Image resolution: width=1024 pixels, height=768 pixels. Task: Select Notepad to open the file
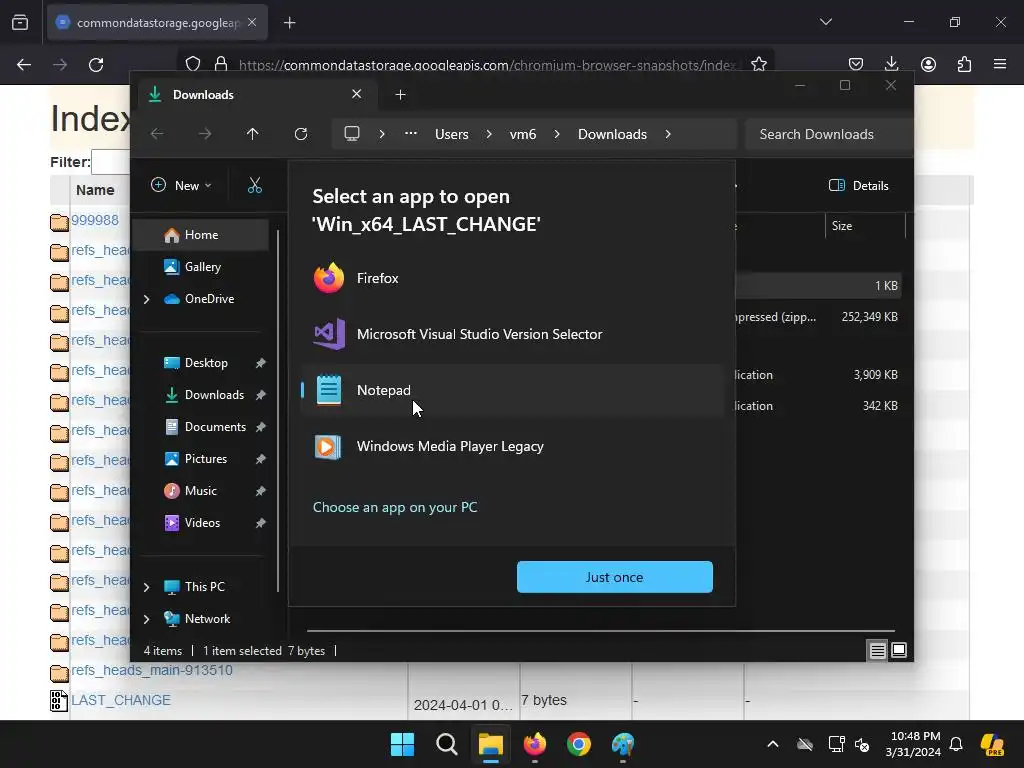pos(512,391)
